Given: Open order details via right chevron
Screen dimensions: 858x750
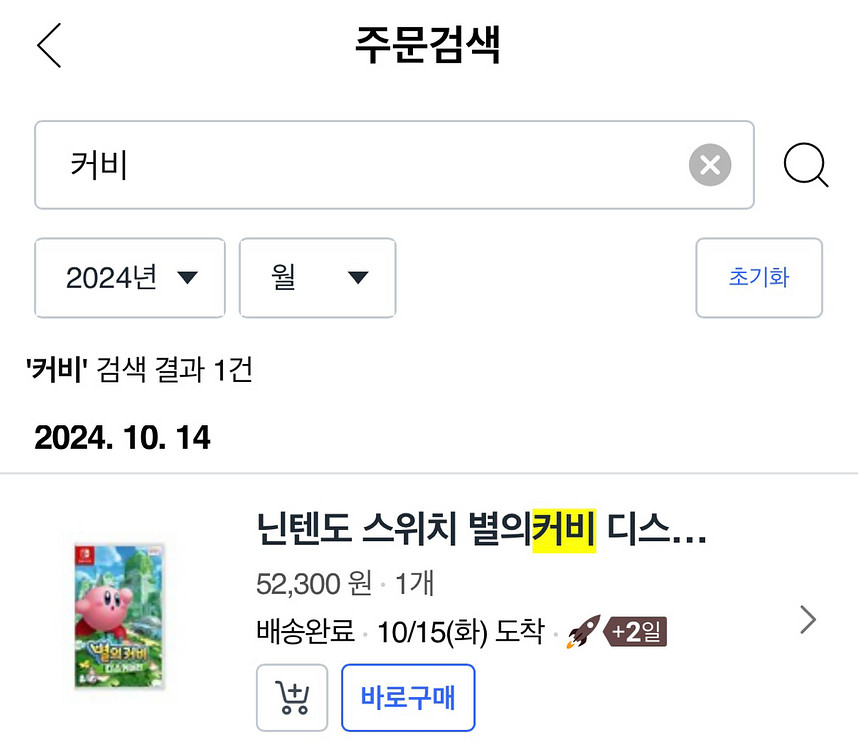Looking at the screenshot, I should tap(808, 621).
